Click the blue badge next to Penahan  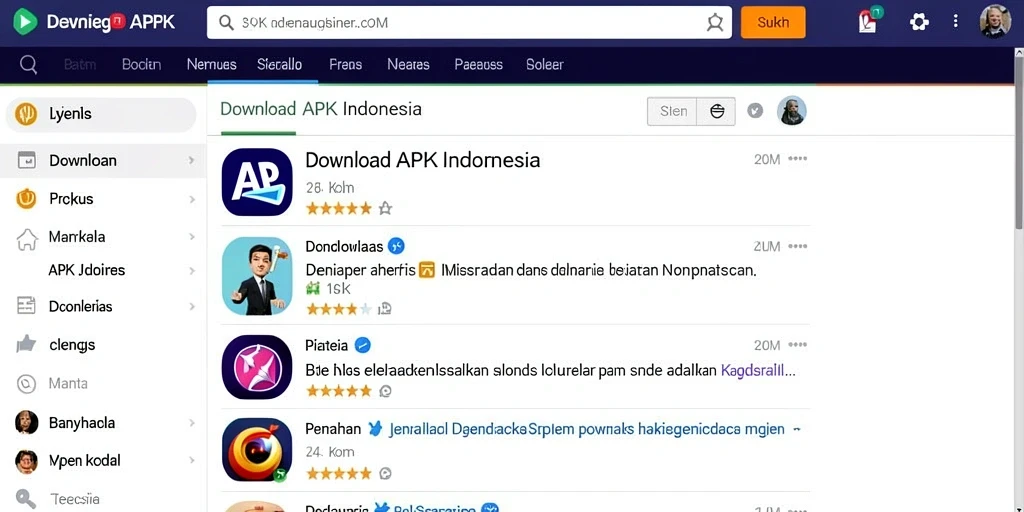pos(375,429)
